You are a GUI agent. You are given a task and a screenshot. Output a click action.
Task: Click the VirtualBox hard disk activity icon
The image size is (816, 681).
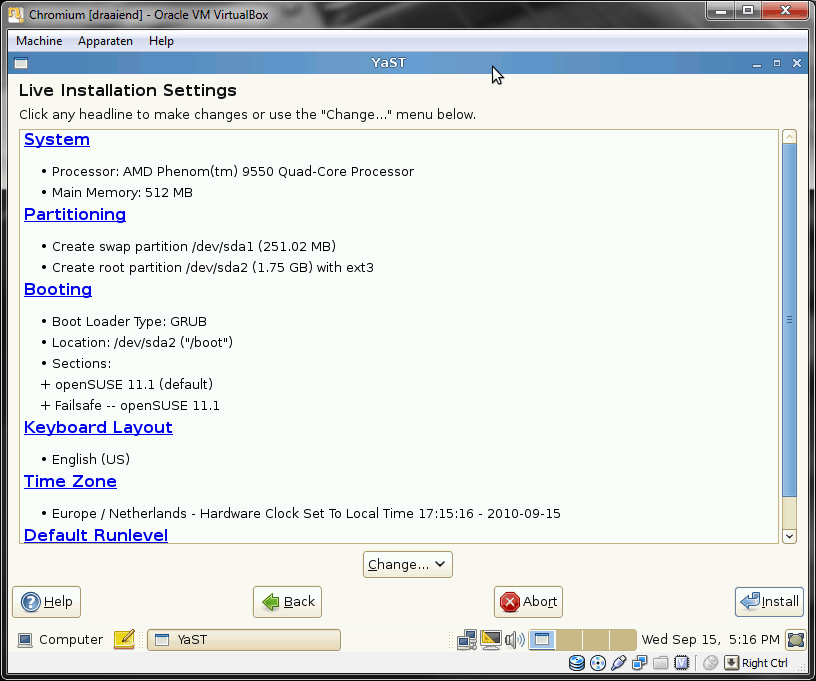click(577, 663)
